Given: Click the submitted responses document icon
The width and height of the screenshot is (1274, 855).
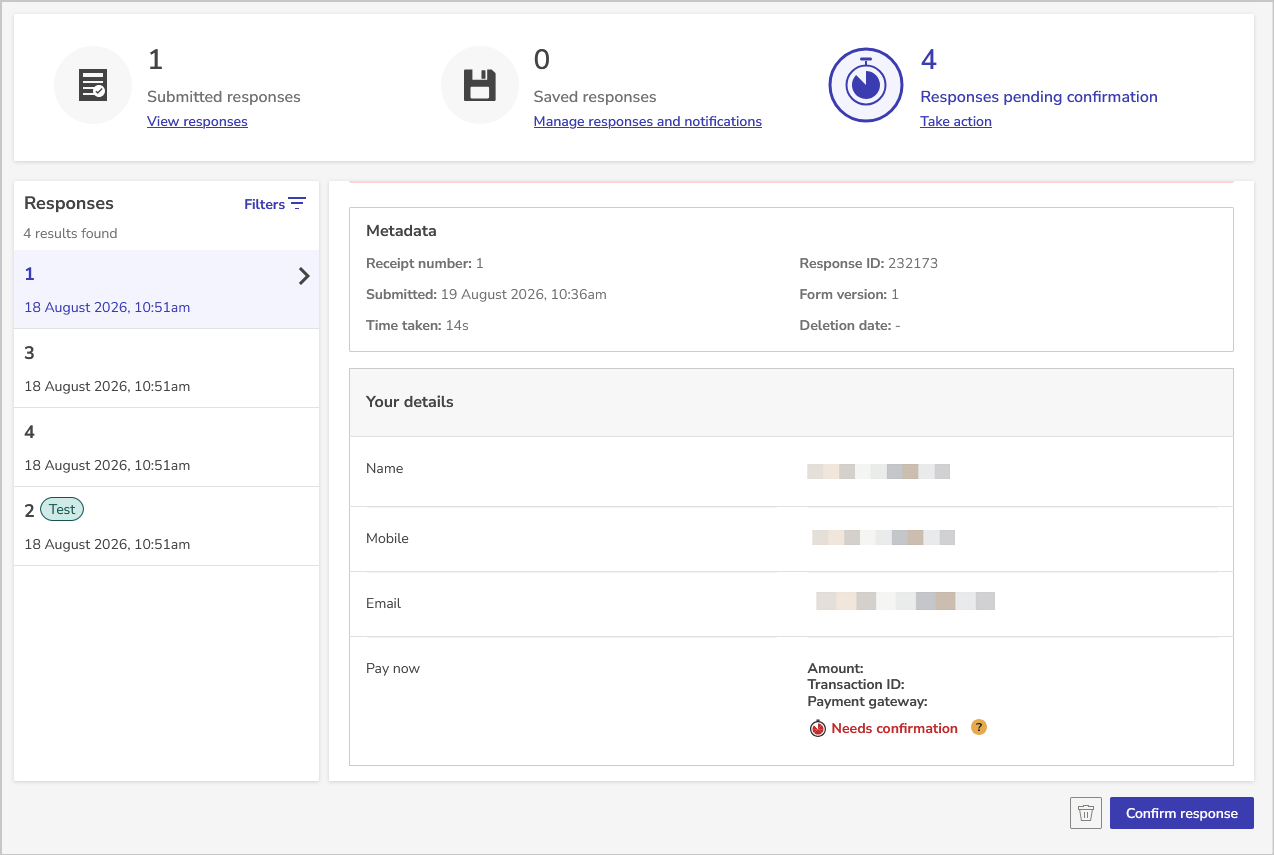Looking at the screenshot, I should [x=93, y=85].
